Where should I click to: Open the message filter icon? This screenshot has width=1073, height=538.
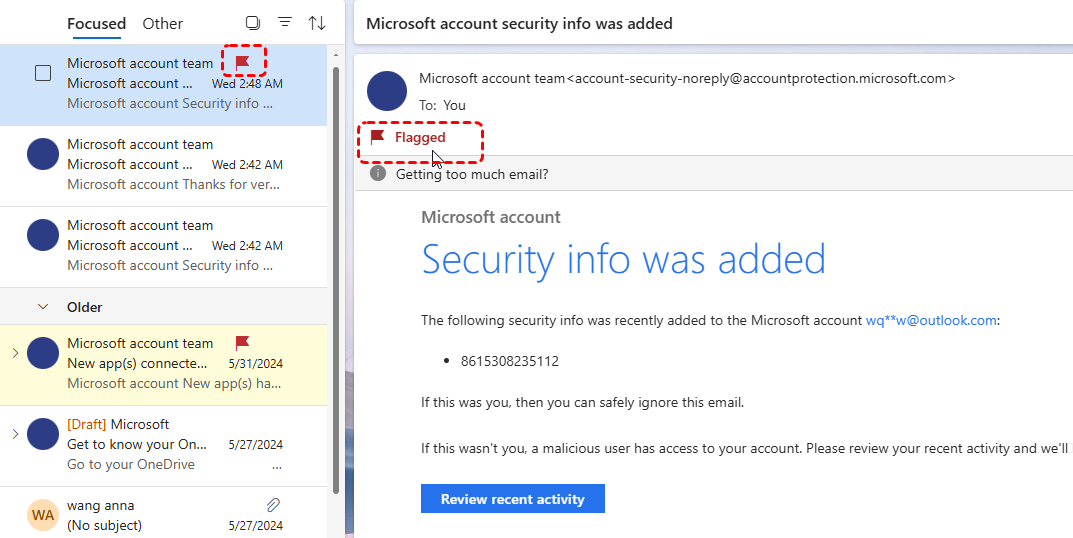(x=285, y=23)
